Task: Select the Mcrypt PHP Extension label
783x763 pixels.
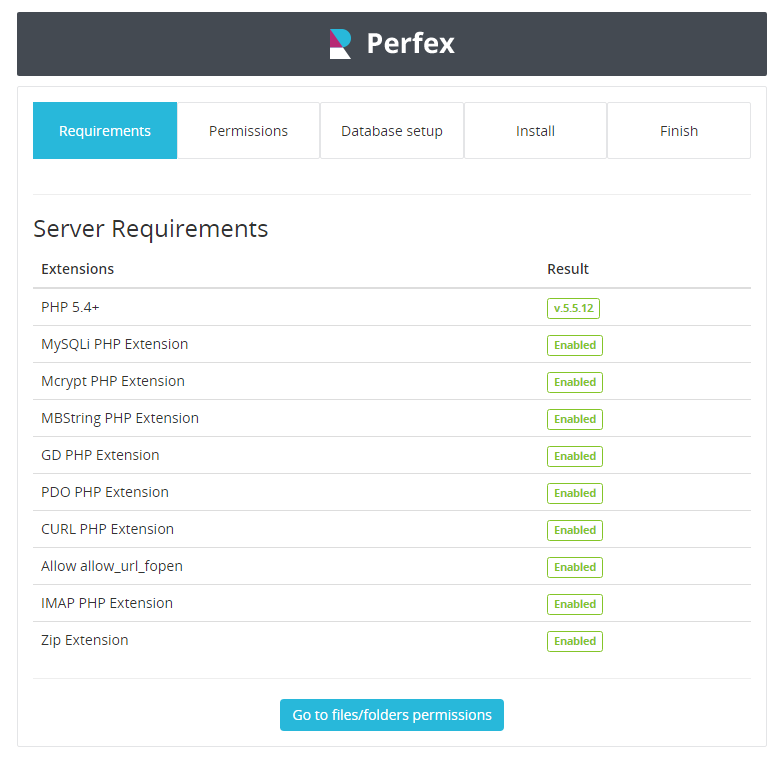Action: pyautogui.click(x=113, y=382)
